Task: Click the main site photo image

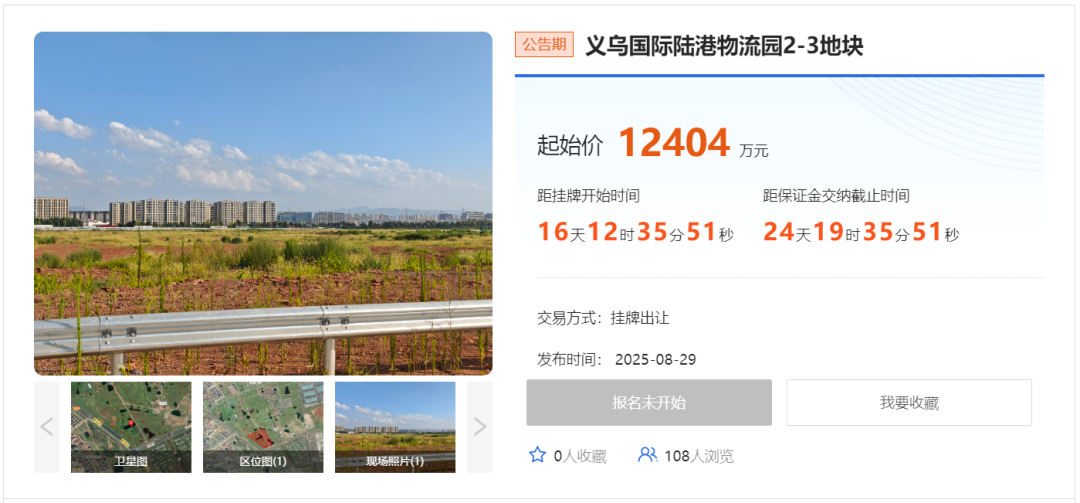Action: pos(263,203)
